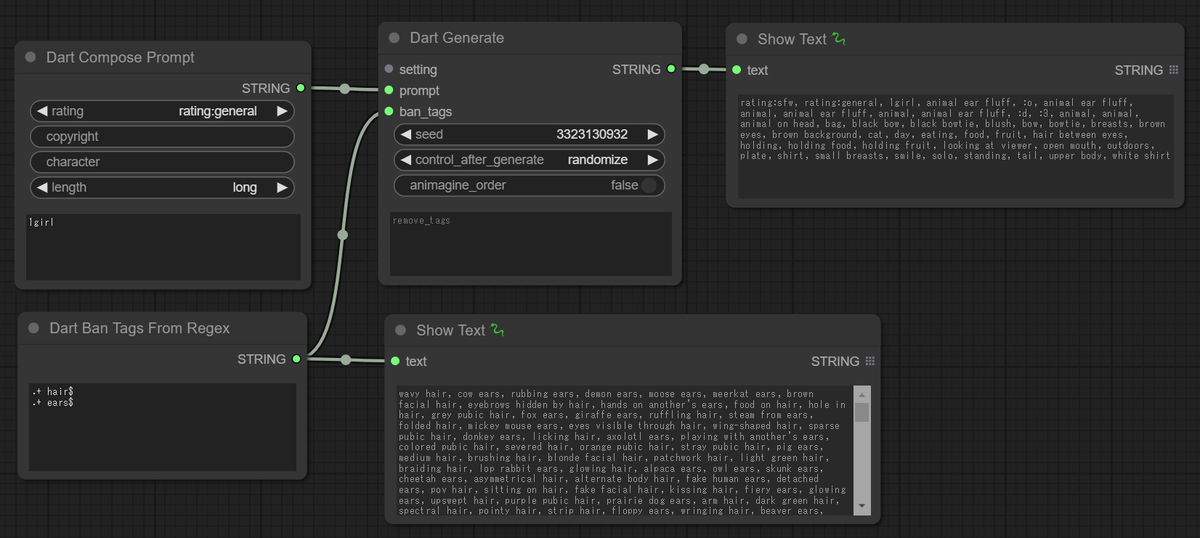Open the randomize option for control_after_generate

point(598,160)
